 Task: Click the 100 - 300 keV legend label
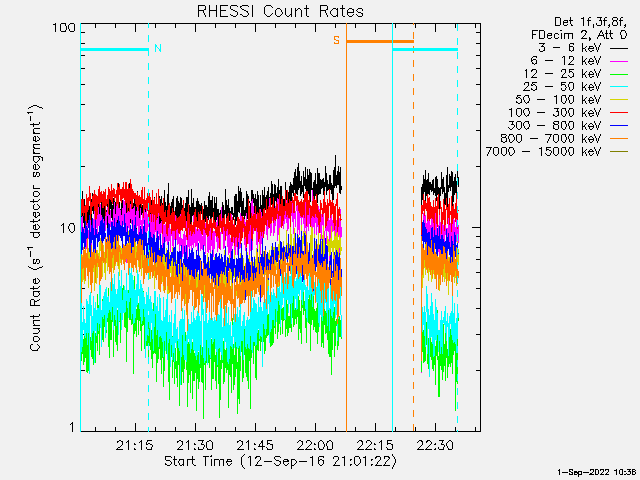coord(555,113)
